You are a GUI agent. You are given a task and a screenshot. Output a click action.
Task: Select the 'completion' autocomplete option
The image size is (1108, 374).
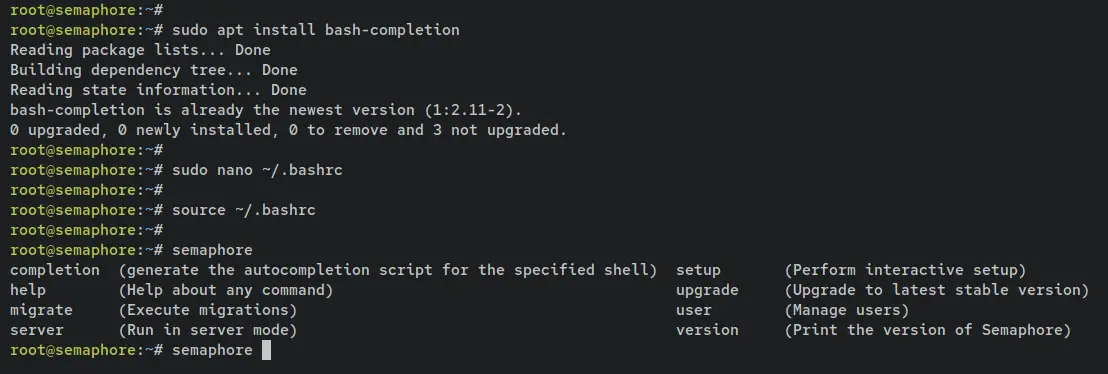[x=55, y=270]
